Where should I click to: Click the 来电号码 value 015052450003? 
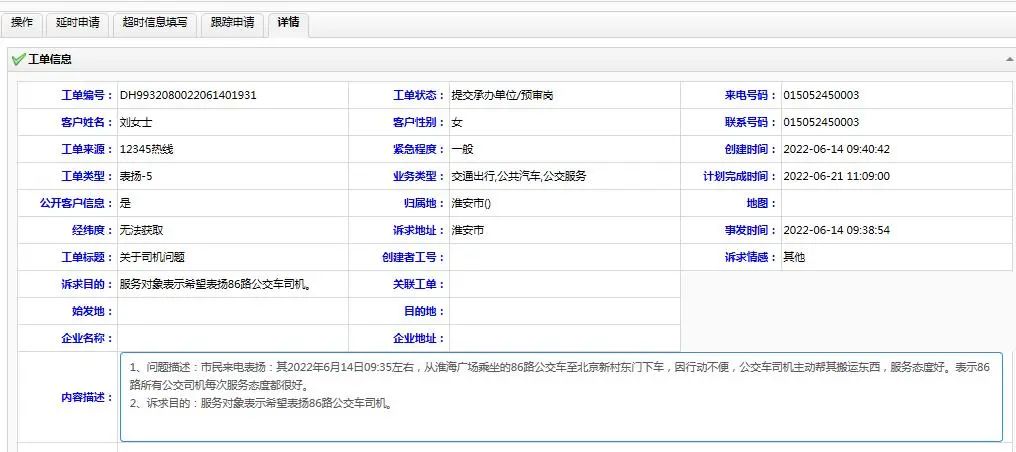pyautogui.click(x=821, y=95)
